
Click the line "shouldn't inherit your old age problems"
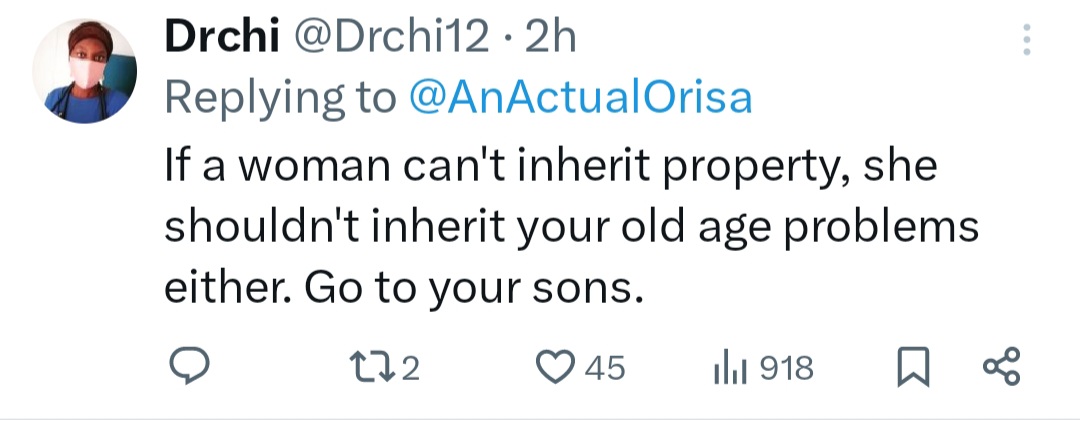570,227
